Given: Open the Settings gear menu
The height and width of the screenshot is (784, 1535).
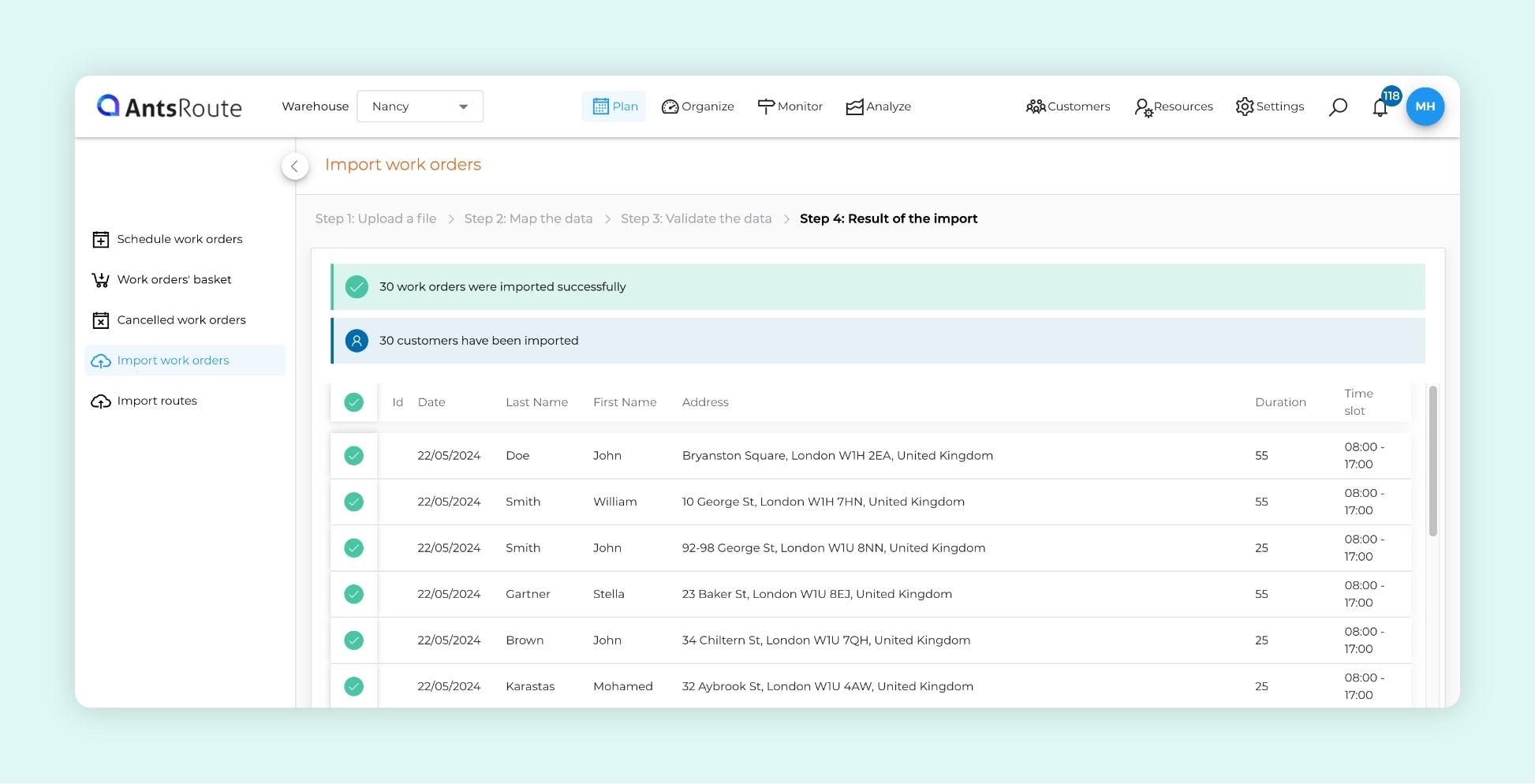Looking at the screenshot, I should (x=1269, y=106).
